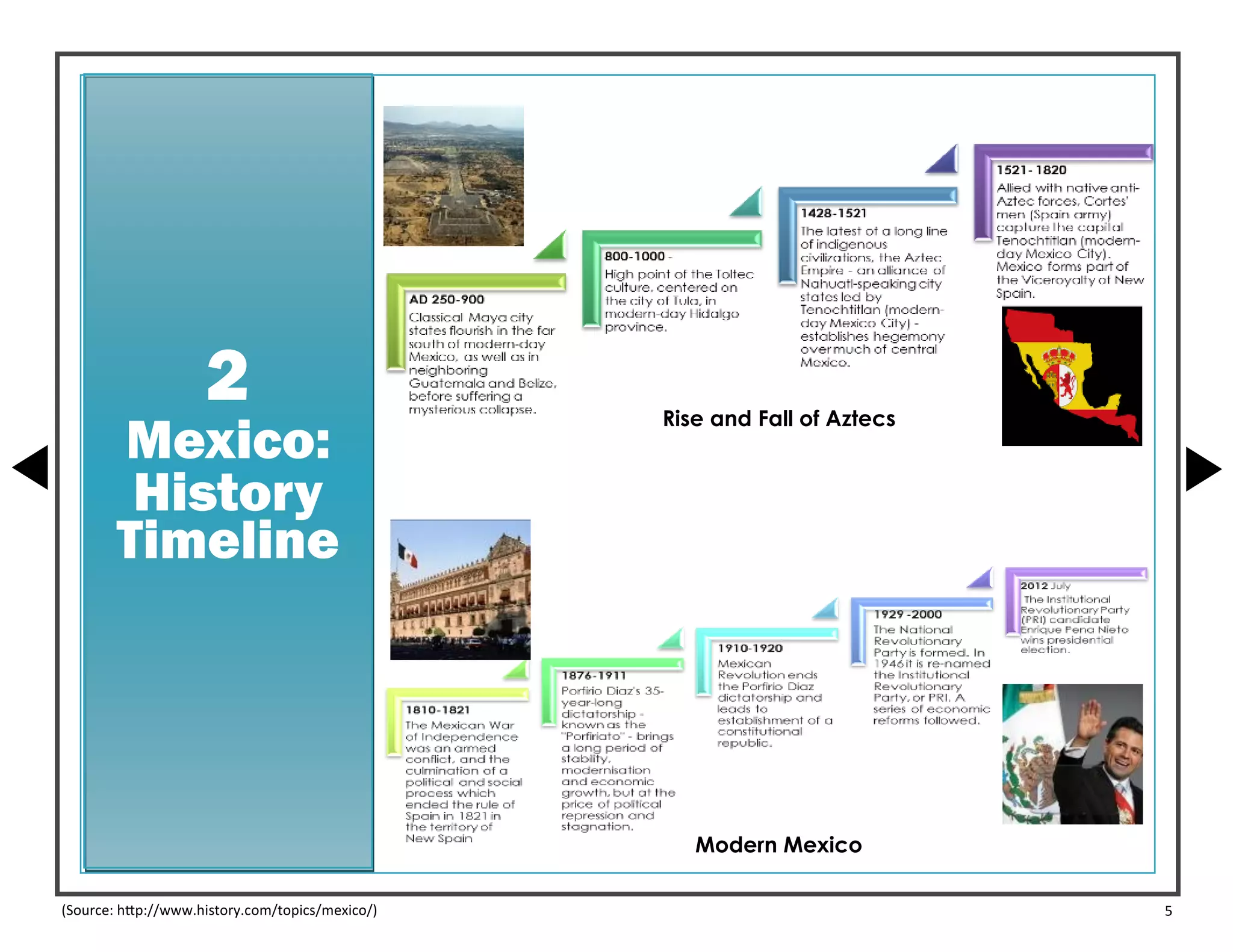1233x952 pixels.
Task: Click the Rise and Fall of Aztecs heading
Action: (779, 418)
